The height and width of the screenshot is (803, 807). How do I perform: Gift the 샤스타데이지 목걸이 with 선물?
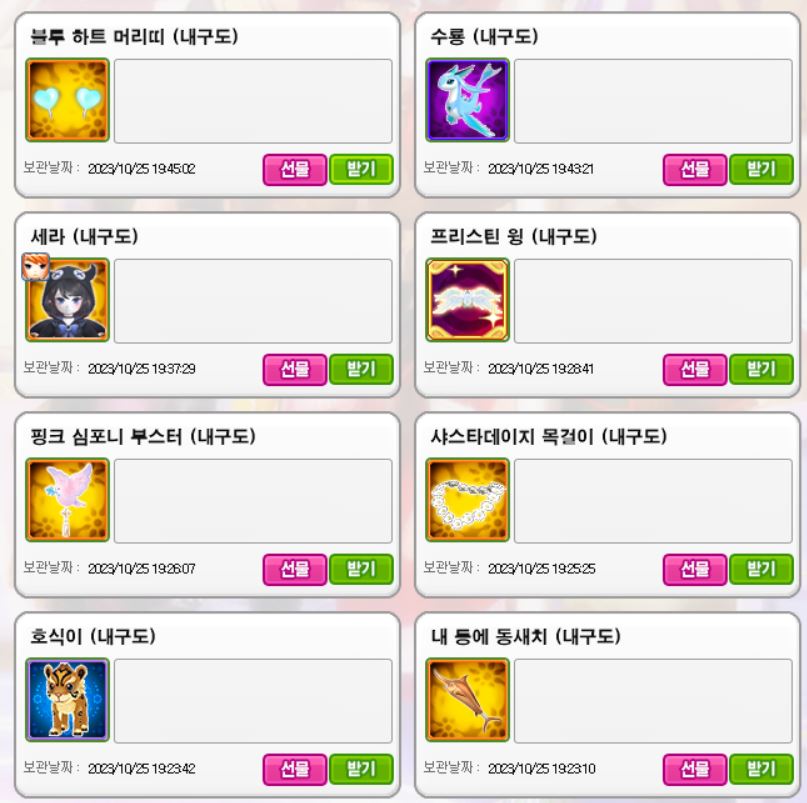695,569
